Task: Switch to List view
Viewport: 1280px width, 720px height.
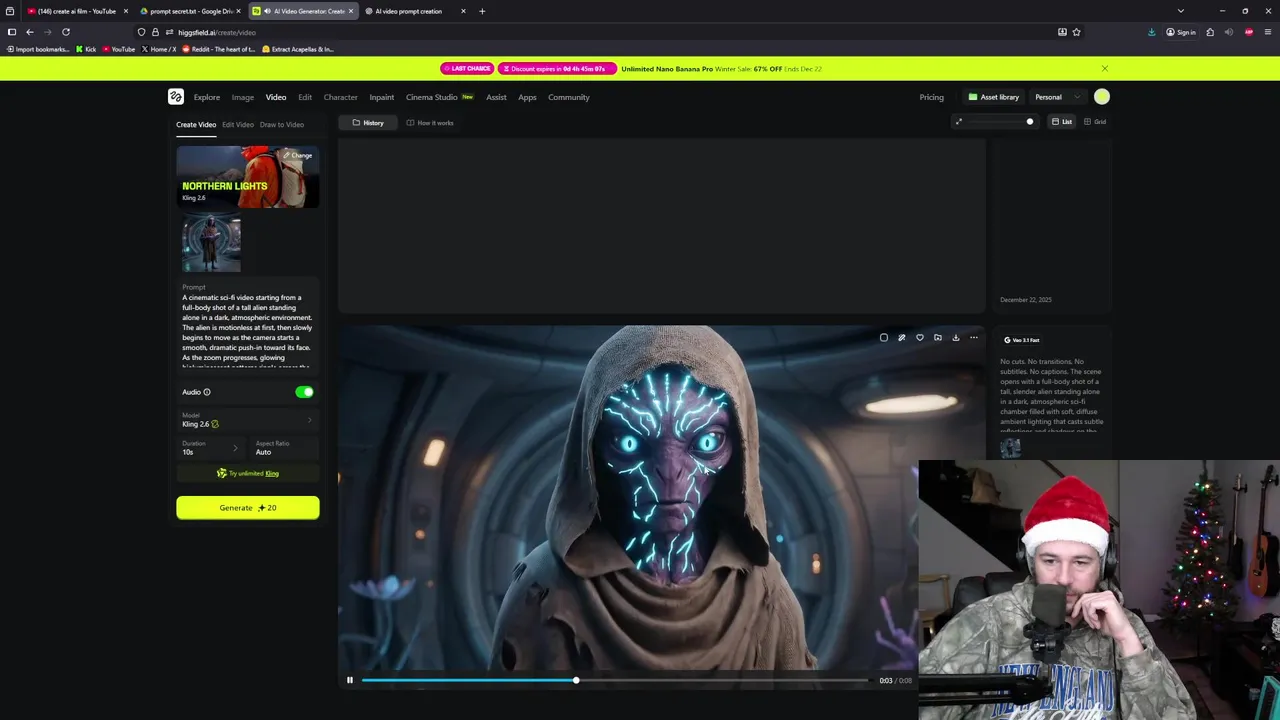Action: point(1062,122)
